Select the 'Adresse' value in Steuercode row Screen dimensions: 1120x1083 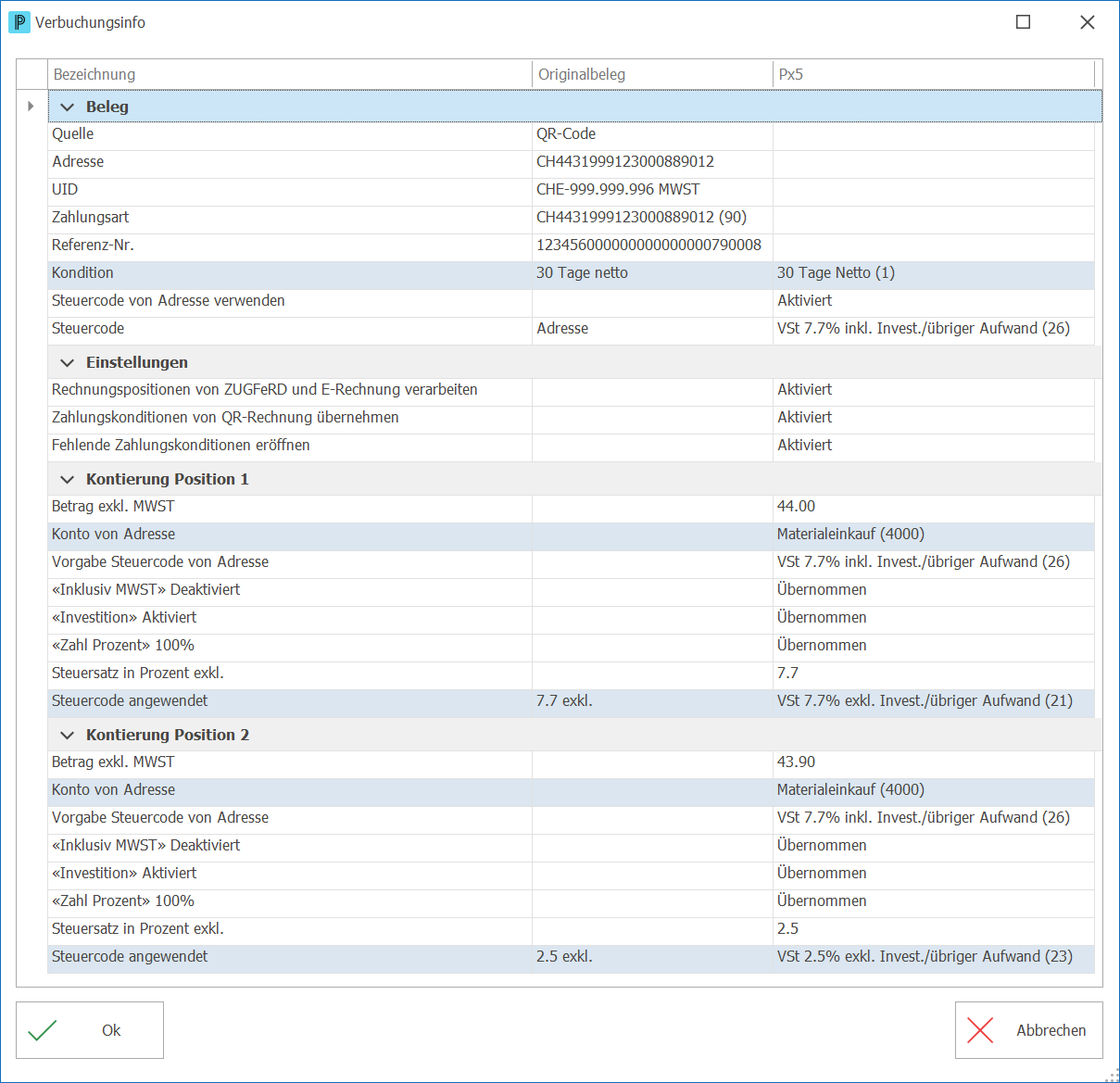tap(562, 329)
